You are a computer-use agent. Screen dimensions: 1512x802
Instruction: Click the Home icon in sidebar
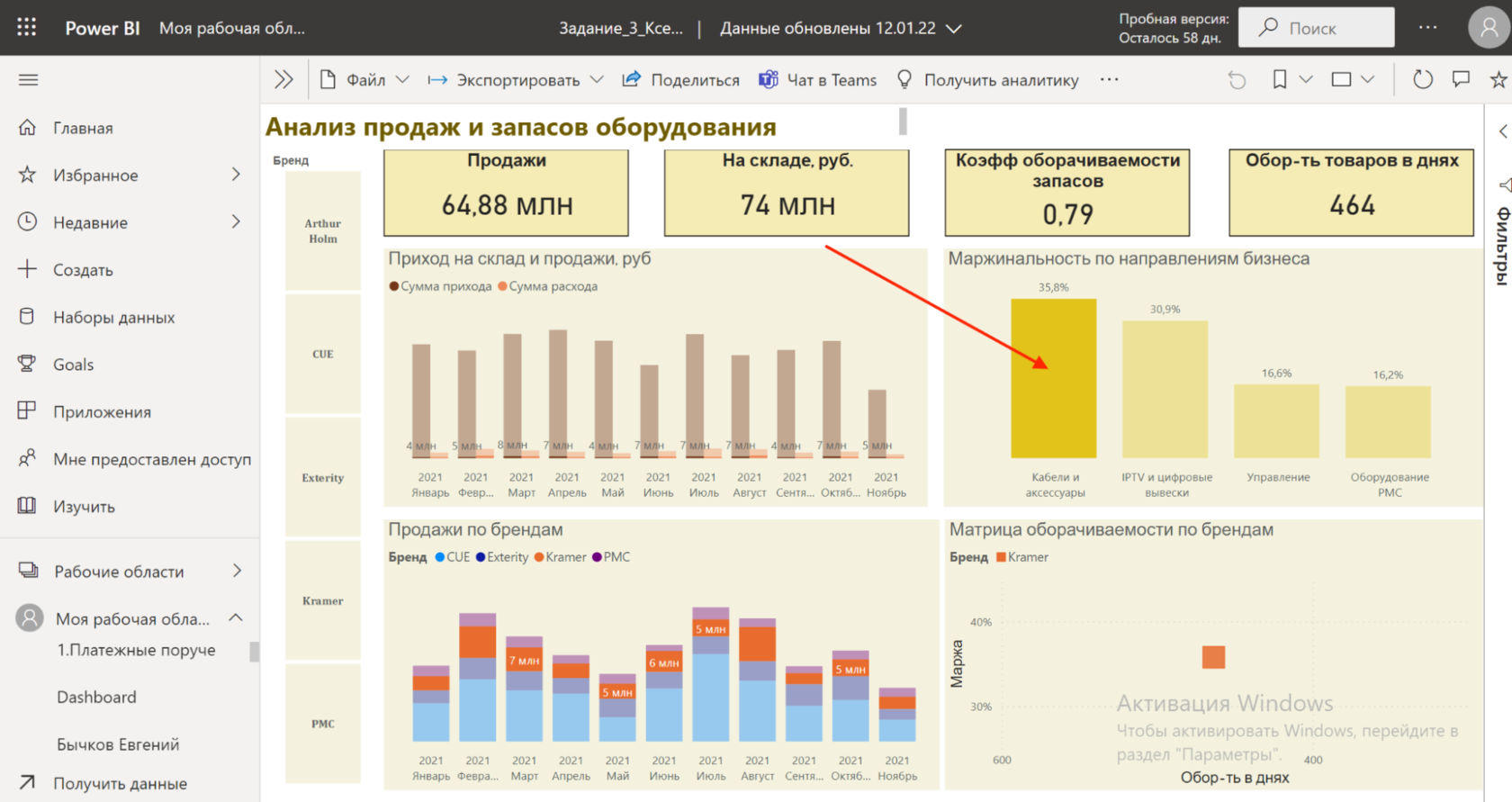[28, 128]
